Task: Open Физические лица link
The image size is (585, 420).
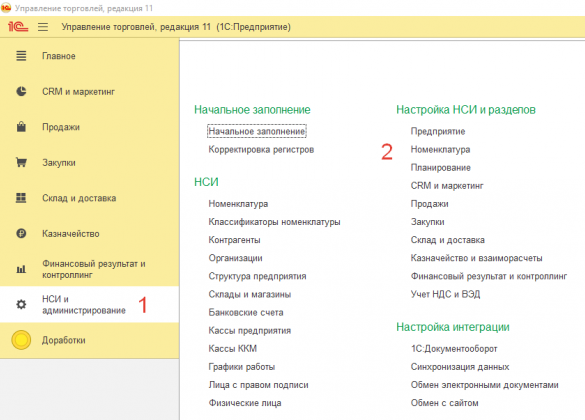Action: coord(245,403)
